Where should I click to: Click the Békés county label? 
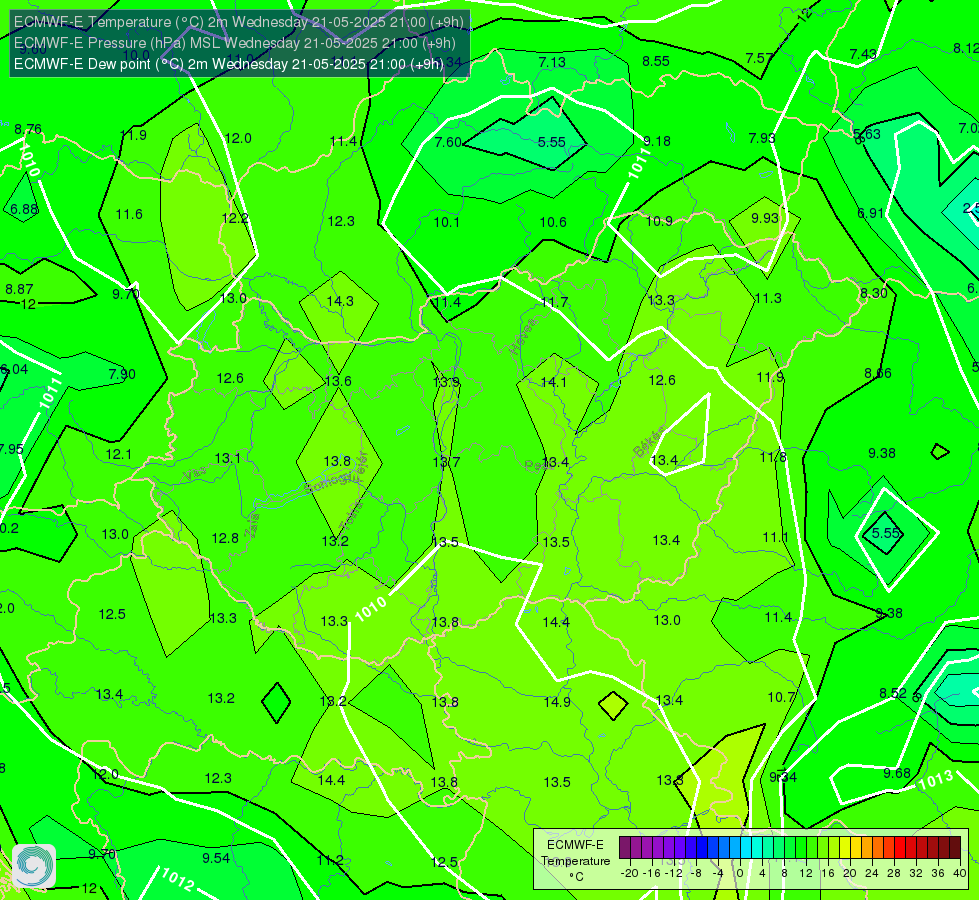pos(649,442)
